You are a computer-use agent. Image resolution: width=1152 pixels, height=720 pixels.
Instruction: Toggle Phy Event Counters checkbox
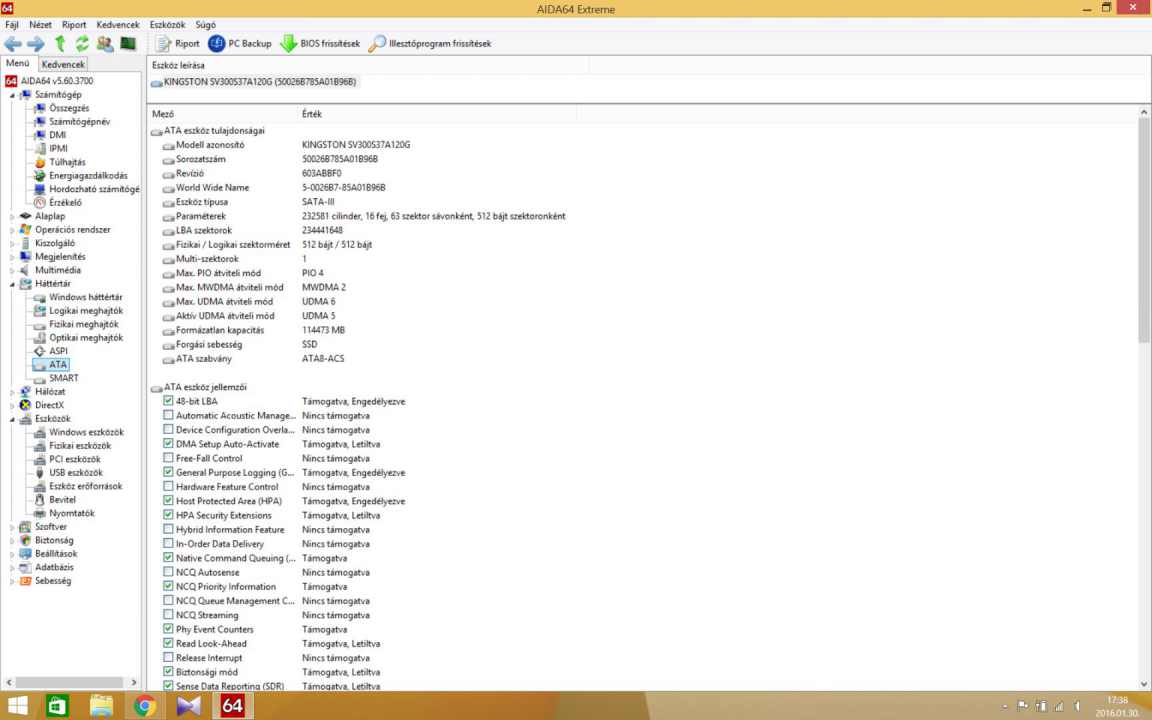coord(168,629)
